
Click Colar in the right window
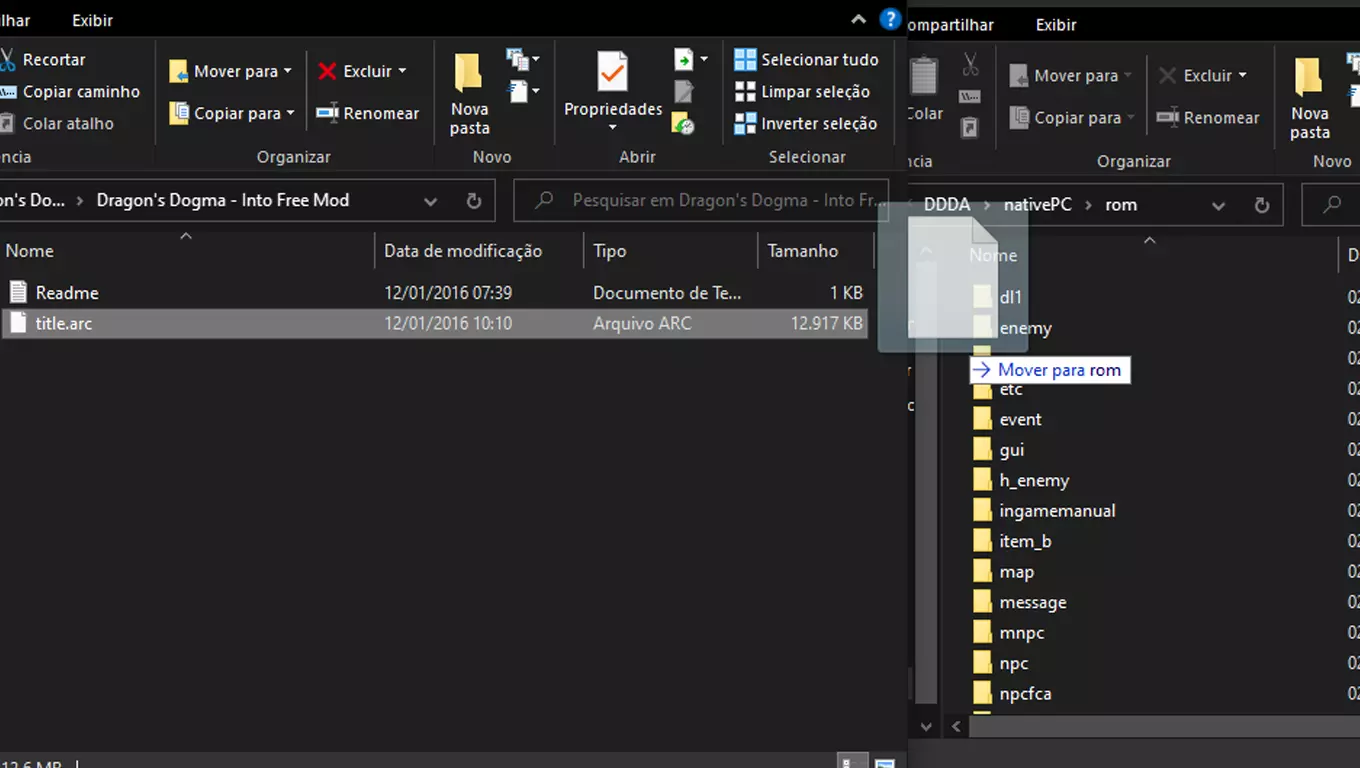point(925,90)
